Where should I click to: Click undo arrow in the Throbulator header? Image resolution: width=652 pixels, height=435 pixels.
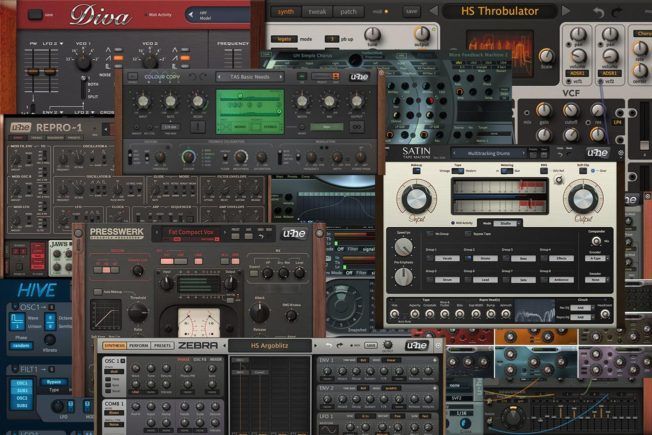[x=598, y=12]
